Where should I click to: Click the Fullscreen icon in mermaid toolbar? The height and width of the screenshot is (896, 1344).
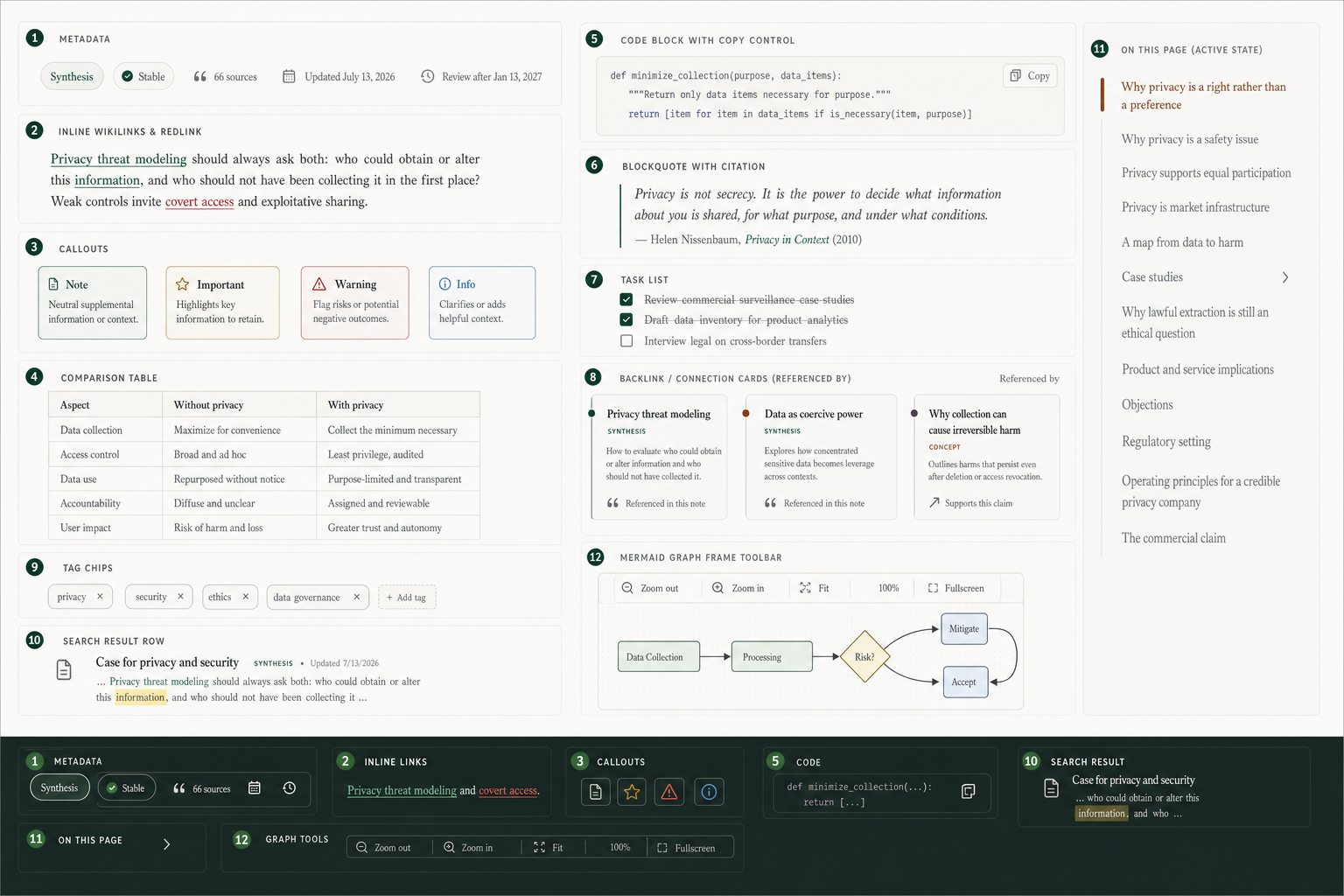tap(933, 588)
